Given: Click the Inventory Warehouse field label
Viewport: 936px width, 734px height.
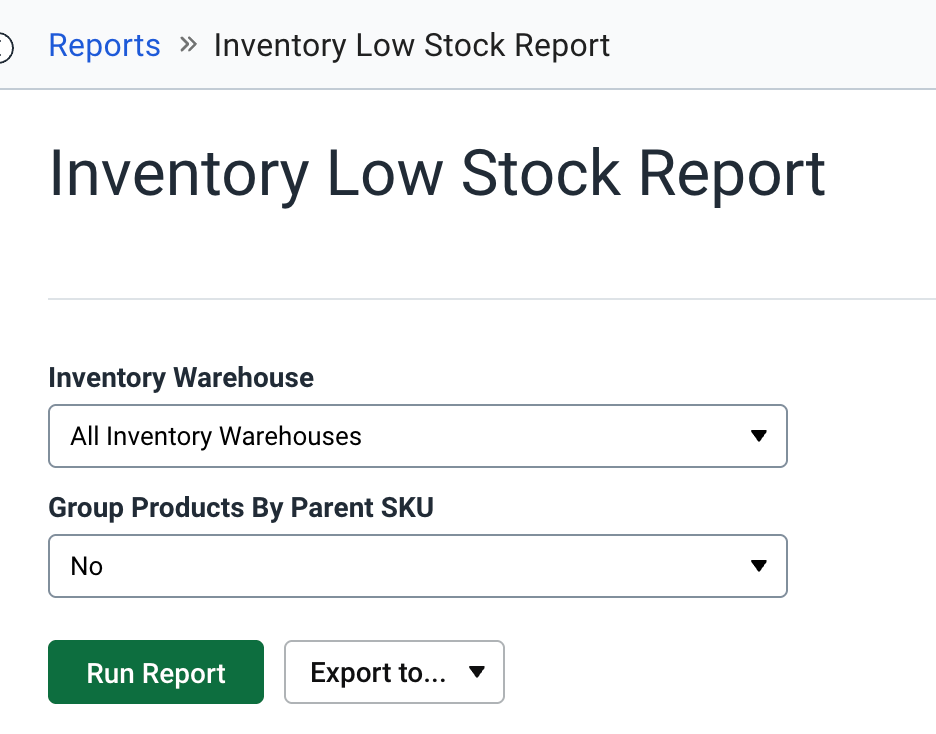Looking at the screenshot, I should coord(180,378).
